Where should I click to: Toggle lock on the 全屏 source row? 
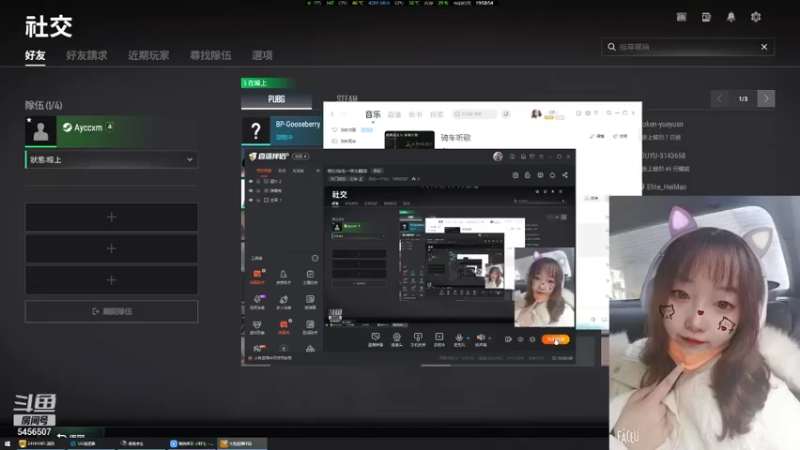258,200
